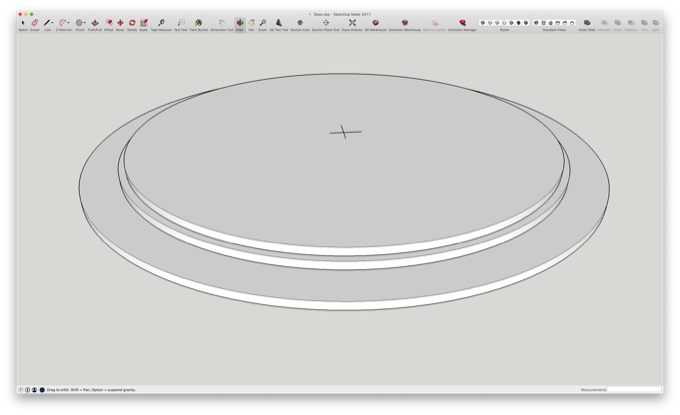680x415 pixels.
Task: Click the info circle status bar icon
Action: [27, 390]
